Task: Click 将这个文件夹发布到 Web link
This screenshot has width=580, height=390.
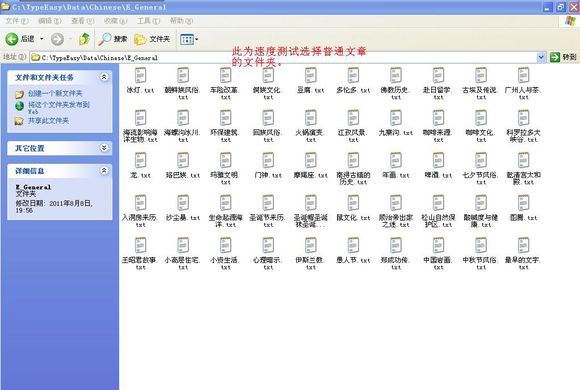Action: pos(58,107)
